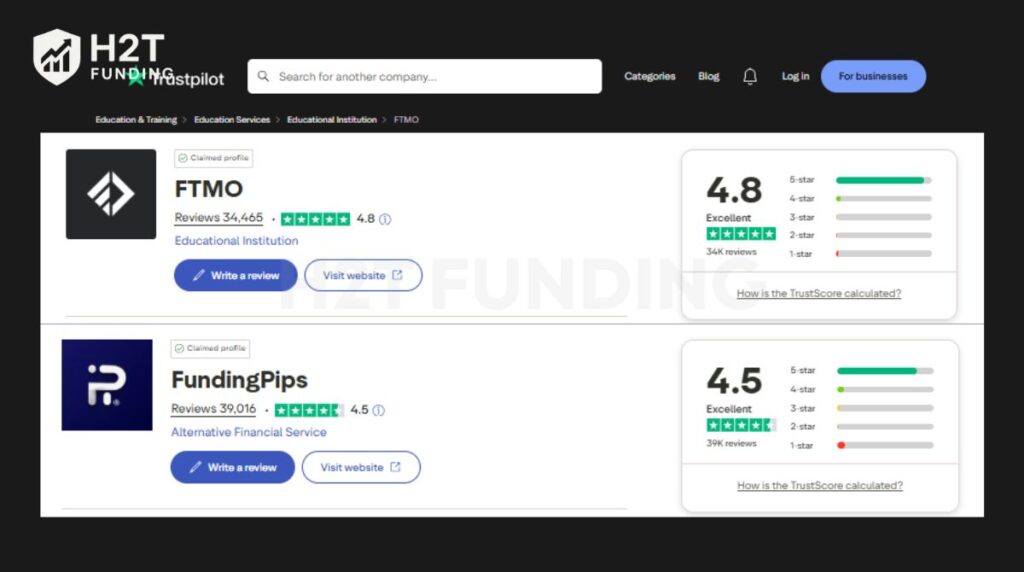Open the Blog menu item
This screenshot has width=1024, height=572.
point(709,76)
